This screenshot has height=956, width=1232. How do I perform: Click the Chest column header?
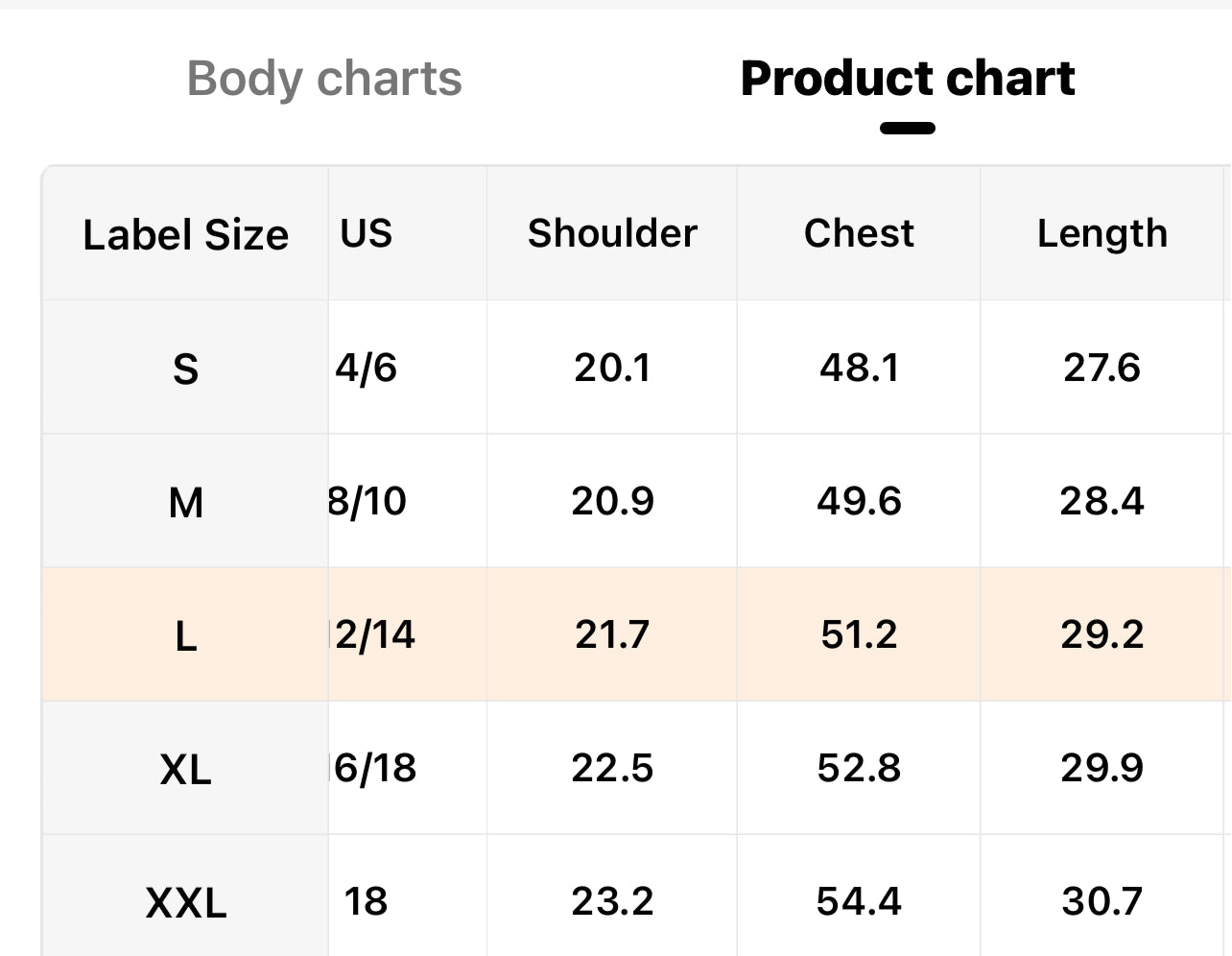[x=859, y=234]
